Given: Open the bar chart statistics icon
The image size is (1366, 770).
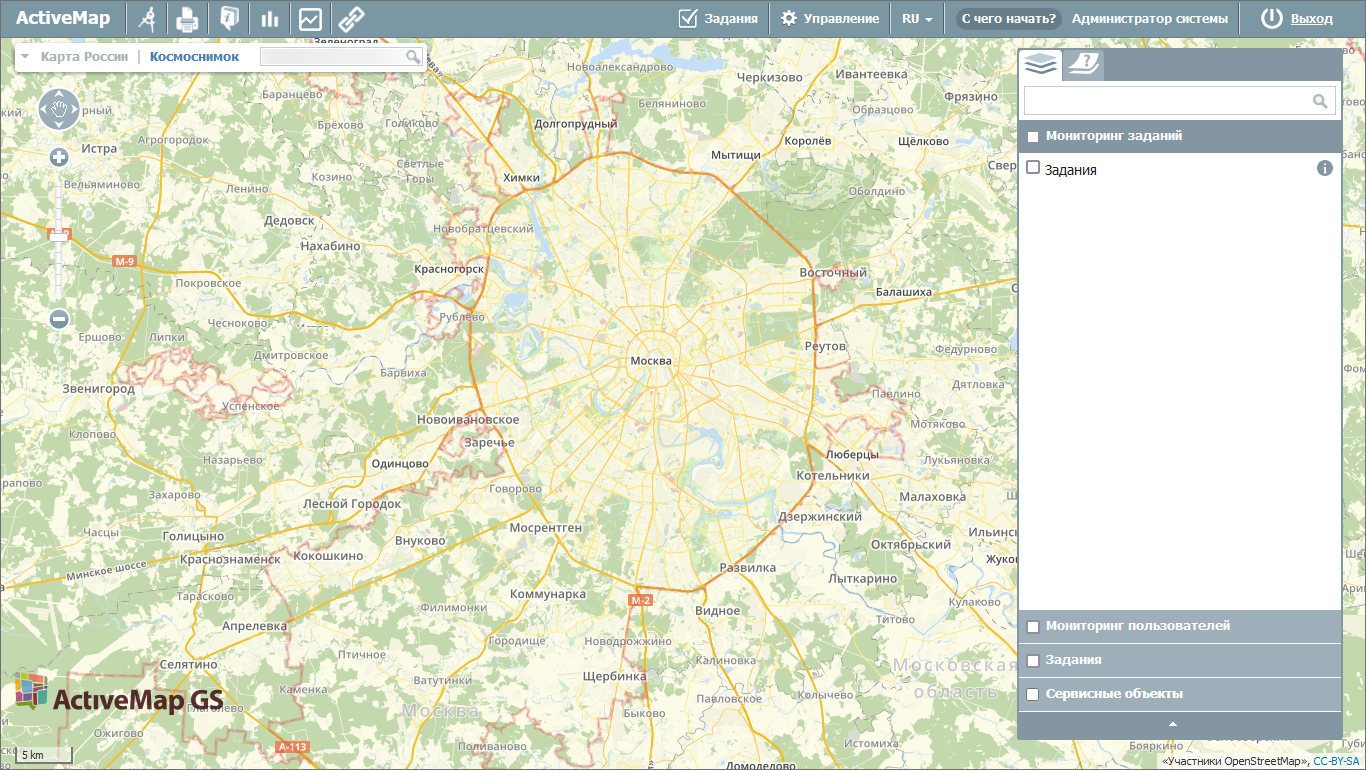Looking at the screenshot, I should click(x=269, y=19).
